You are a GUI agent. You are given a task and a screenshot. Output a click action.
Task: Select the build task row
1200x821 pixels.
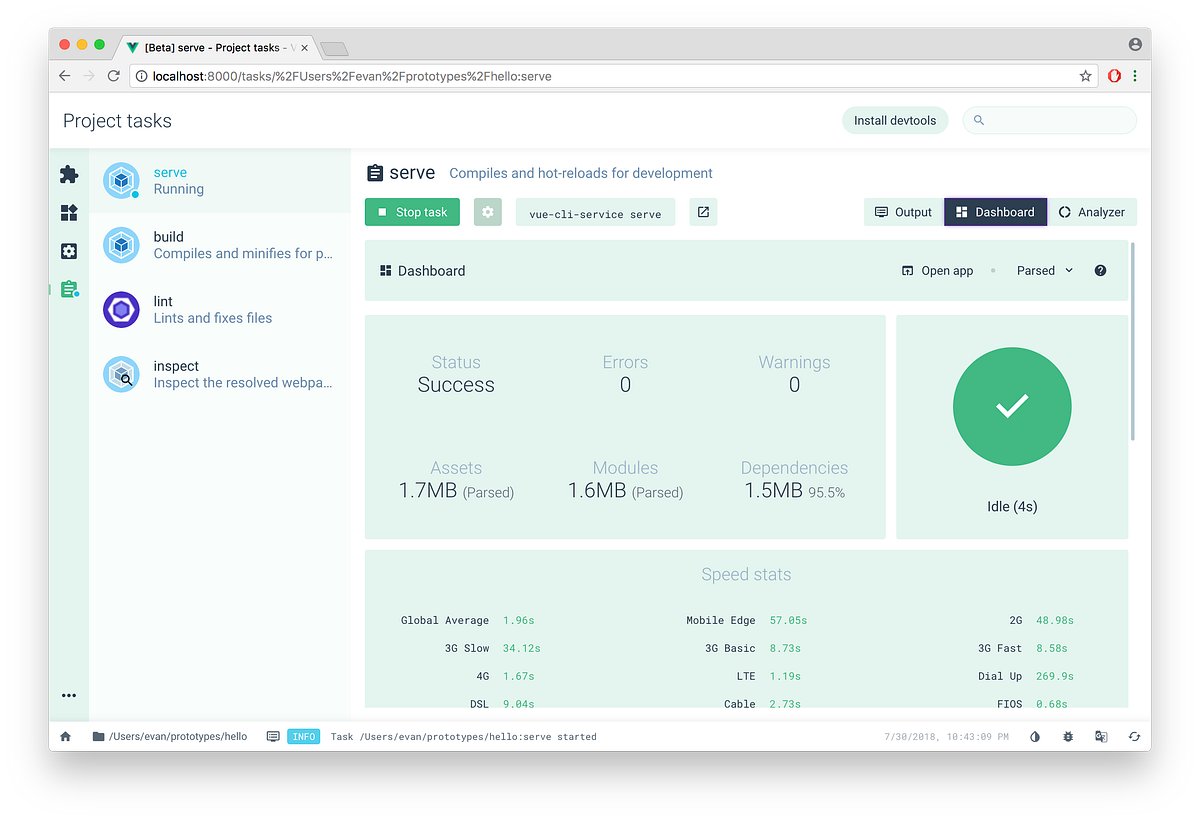pyautogui.click(x=220, y=245)
